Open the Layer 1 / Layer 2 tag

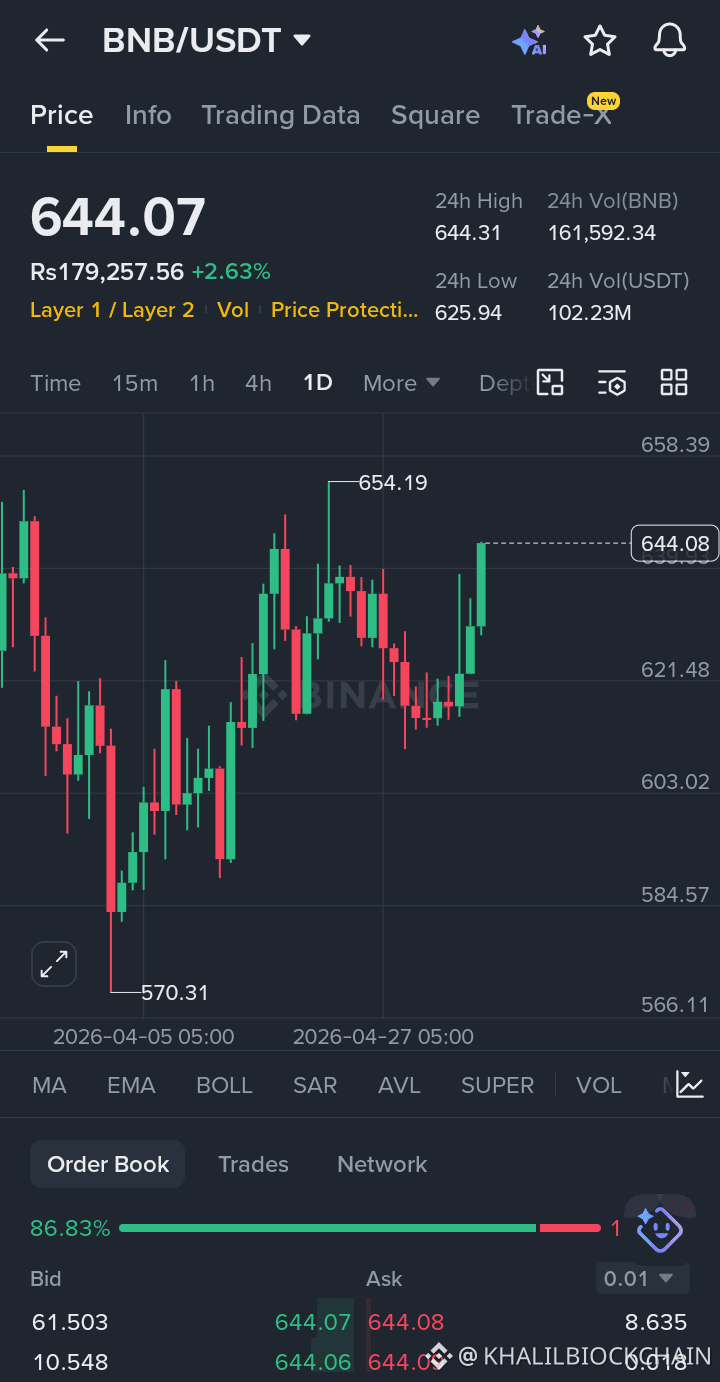point(112,310)
